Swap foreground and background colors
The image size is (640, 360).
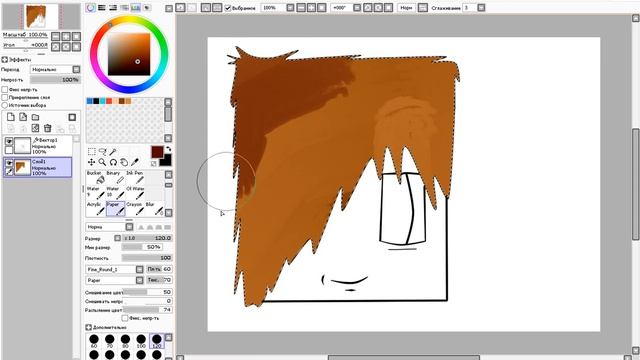[168, 149]
